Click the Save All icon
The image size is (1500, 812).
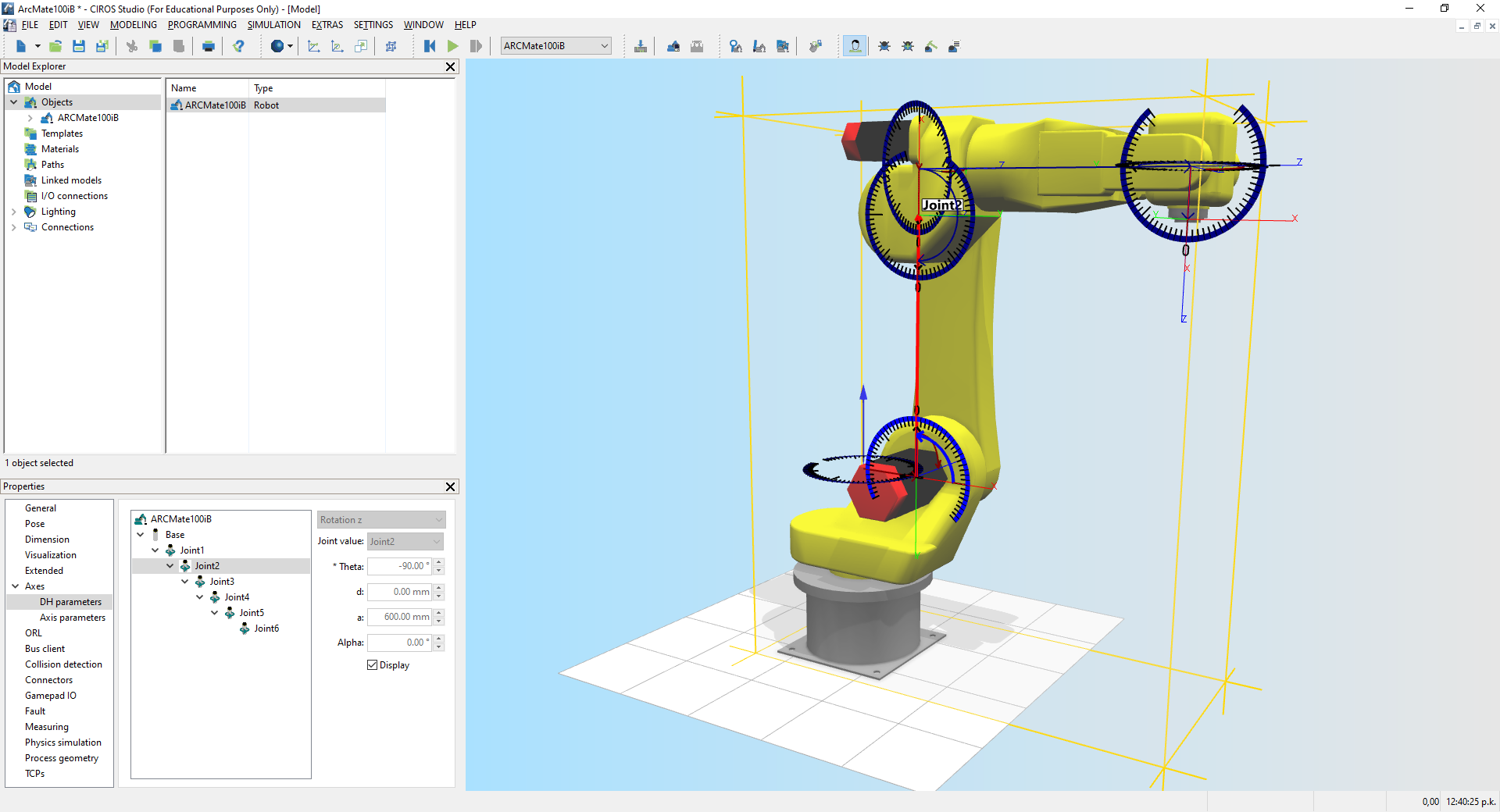(x=102, y=46)
